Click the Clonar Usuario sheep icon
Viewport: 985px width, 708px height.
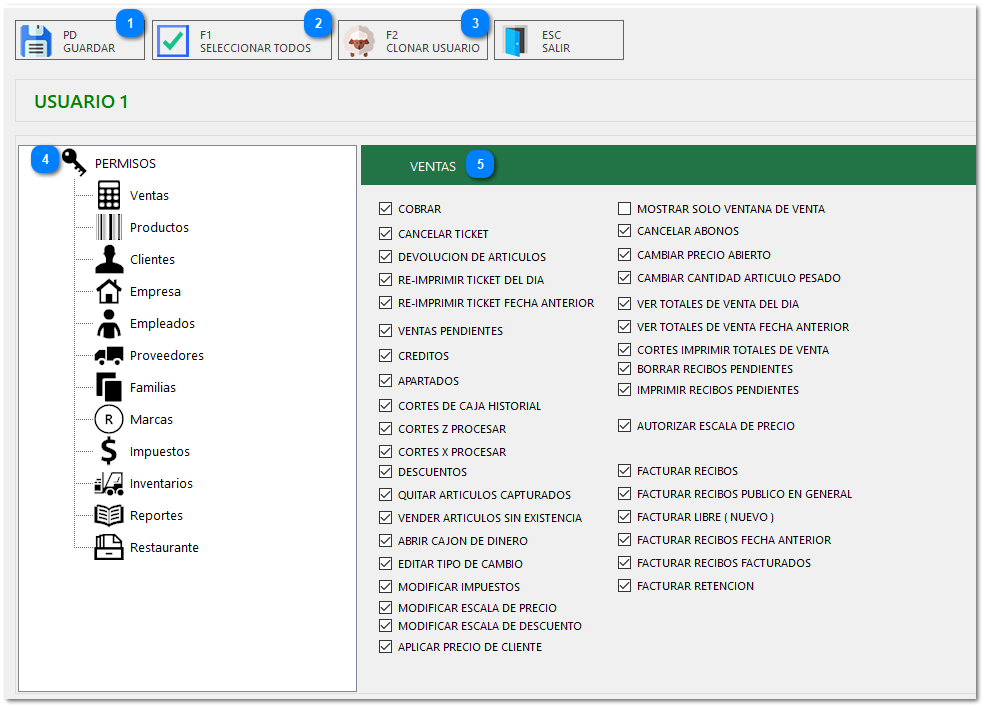pyautogui.click(x=358, y=41)
